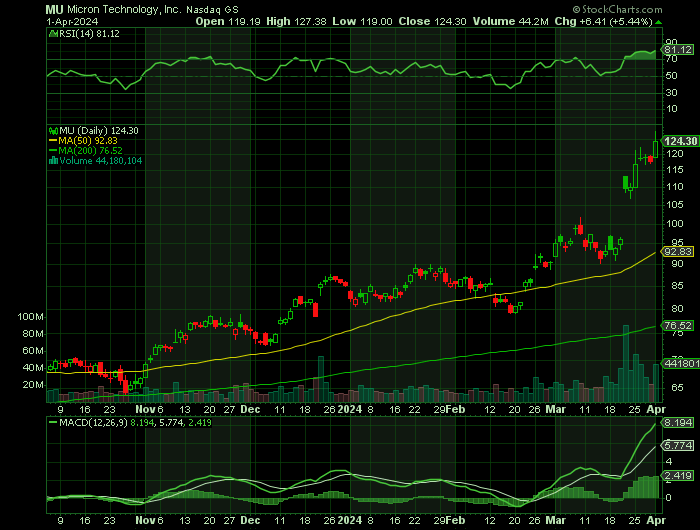Screen dimensions: 700x530
Task: Click the 76.52 MA(200) tag on price axis
Action: coord(678,326)
